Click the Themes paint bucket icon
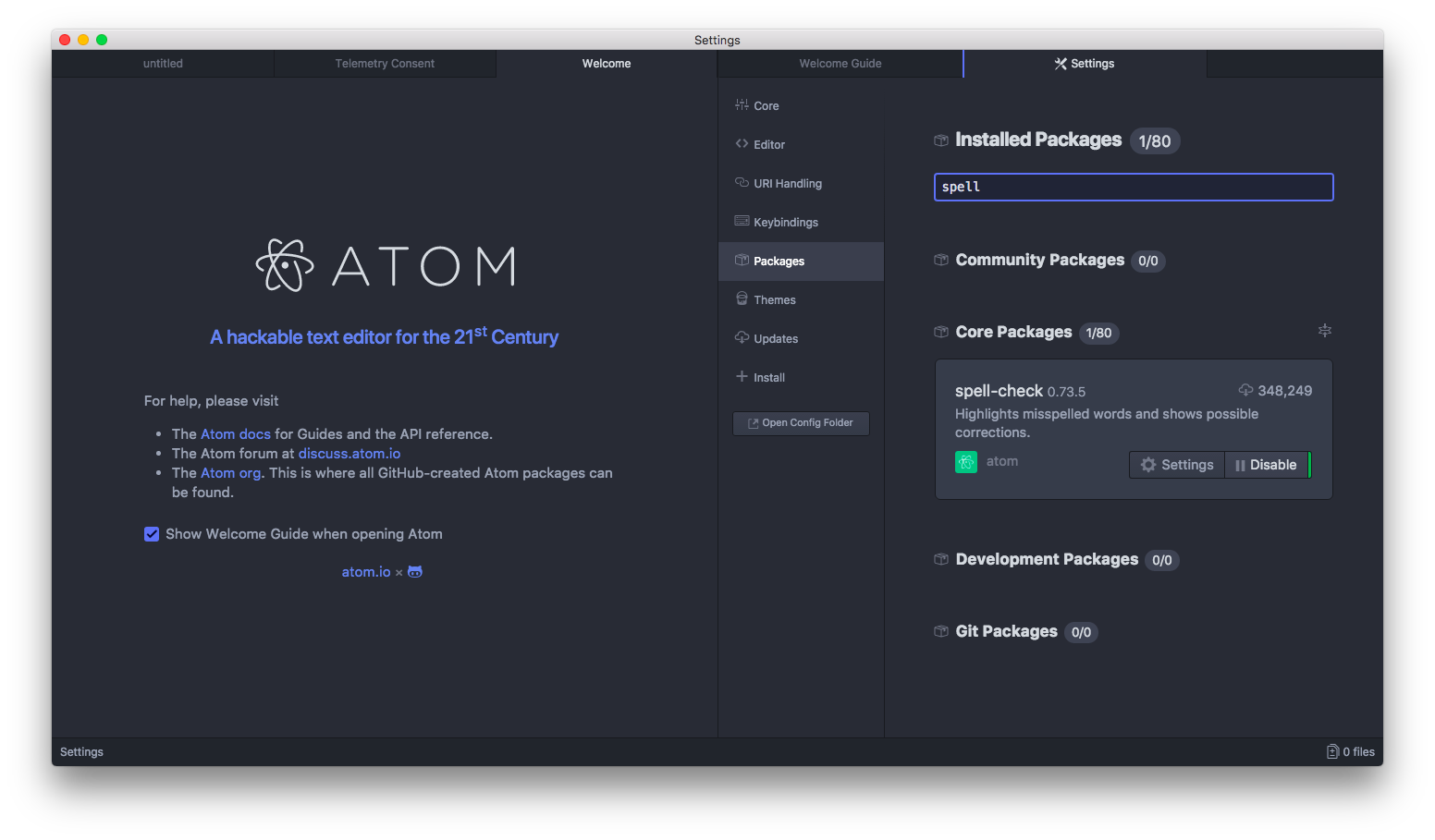 [742, 298]
